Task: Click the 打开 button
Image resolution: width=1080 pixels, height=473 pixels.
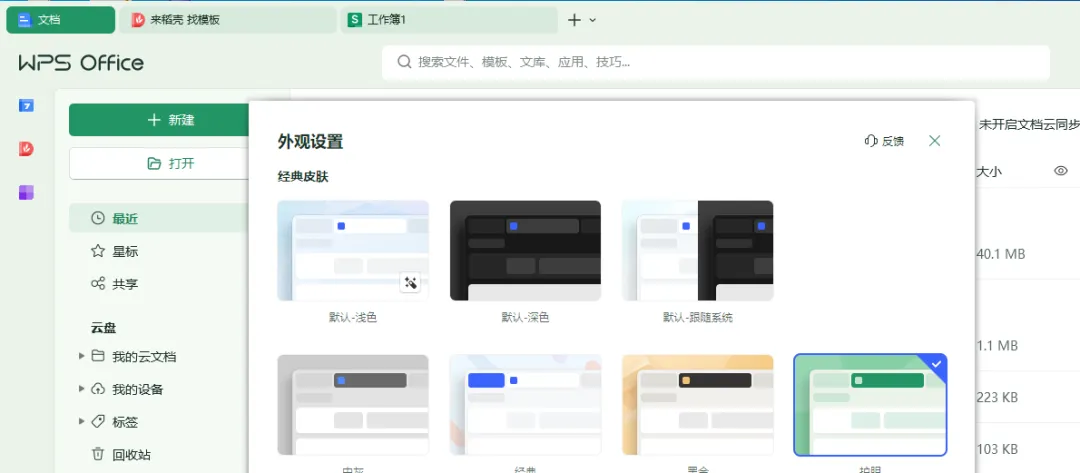Action: tap(158, 163)
